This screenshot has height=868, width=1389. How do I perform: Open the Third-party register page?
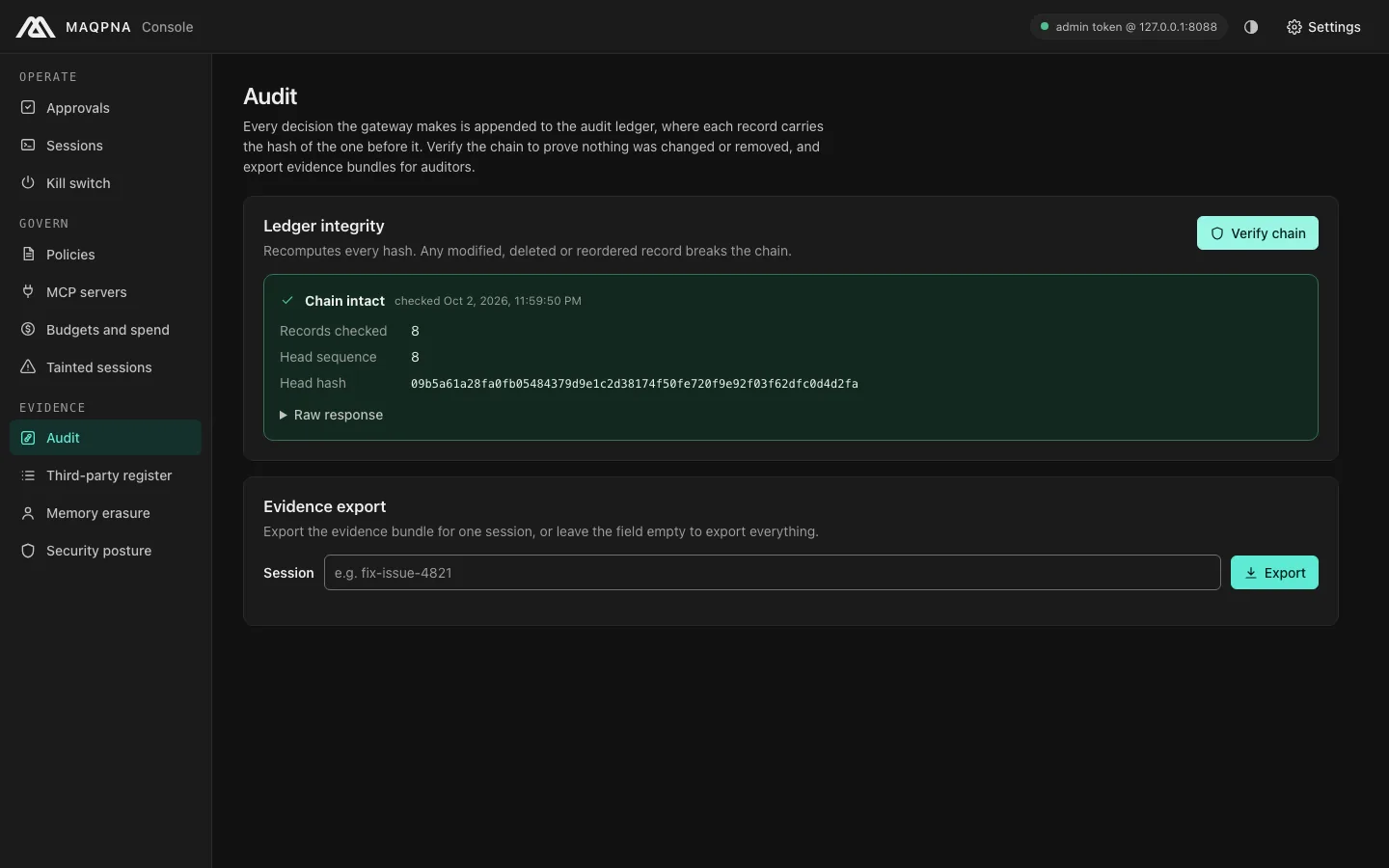[105, 475]
